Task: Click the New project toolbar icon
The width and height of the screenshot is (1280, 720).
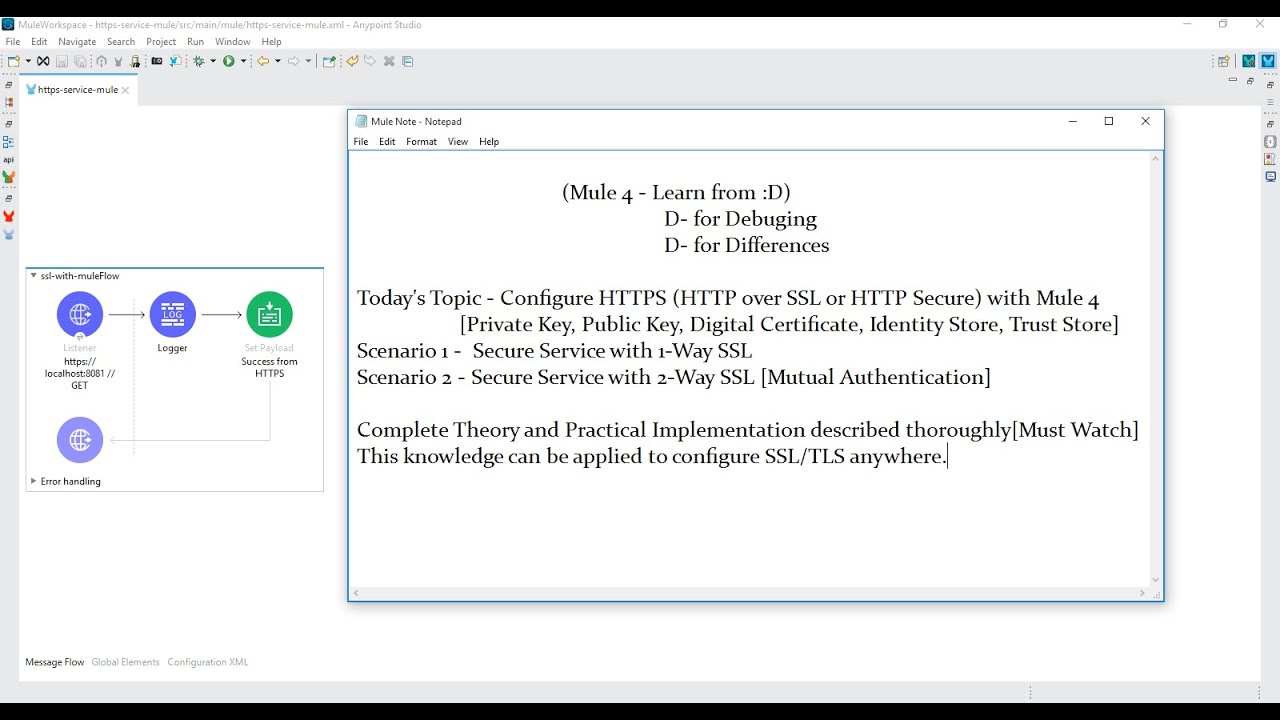Action: point(14,61)
